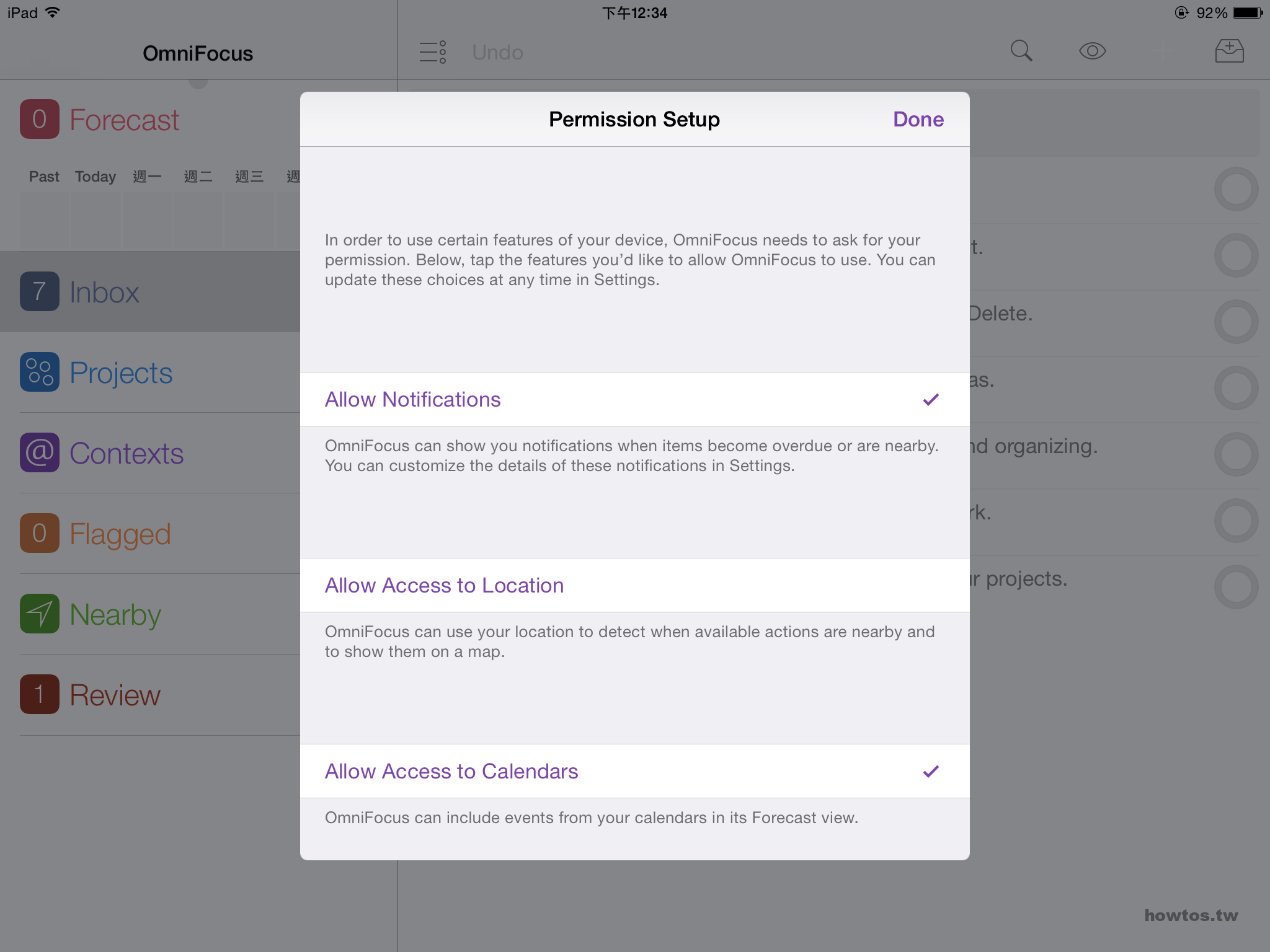The width and height of the screenshot is (1270, 952).
Task: Select 週三 in forecast strip
Action: [249, 177]
